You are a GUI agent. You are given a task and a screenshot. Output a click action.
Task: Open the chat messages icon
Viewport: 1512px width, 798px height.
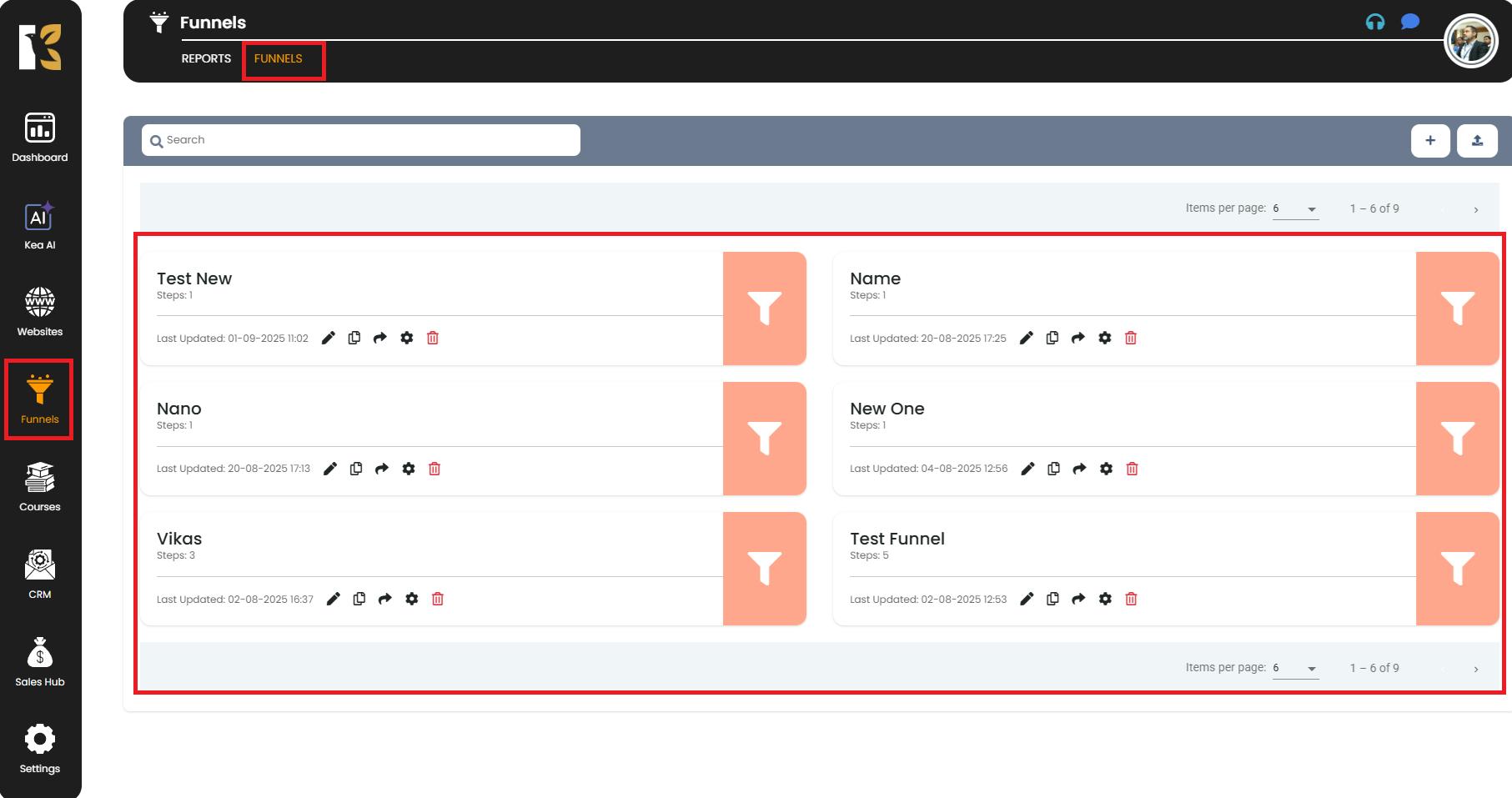click(1410, 22)
